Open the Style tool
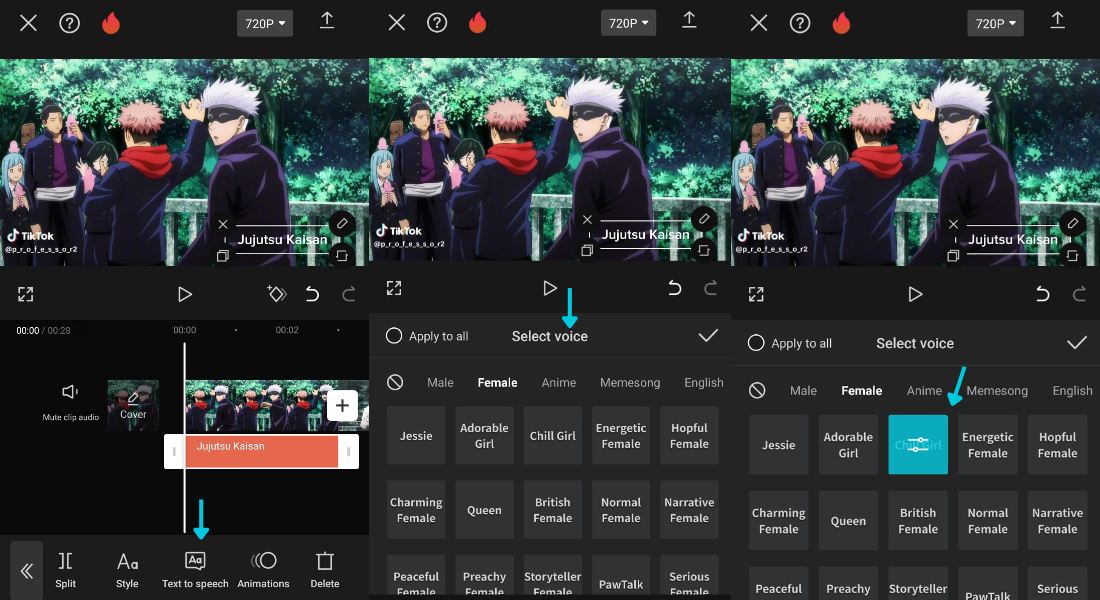 point(127,570)
